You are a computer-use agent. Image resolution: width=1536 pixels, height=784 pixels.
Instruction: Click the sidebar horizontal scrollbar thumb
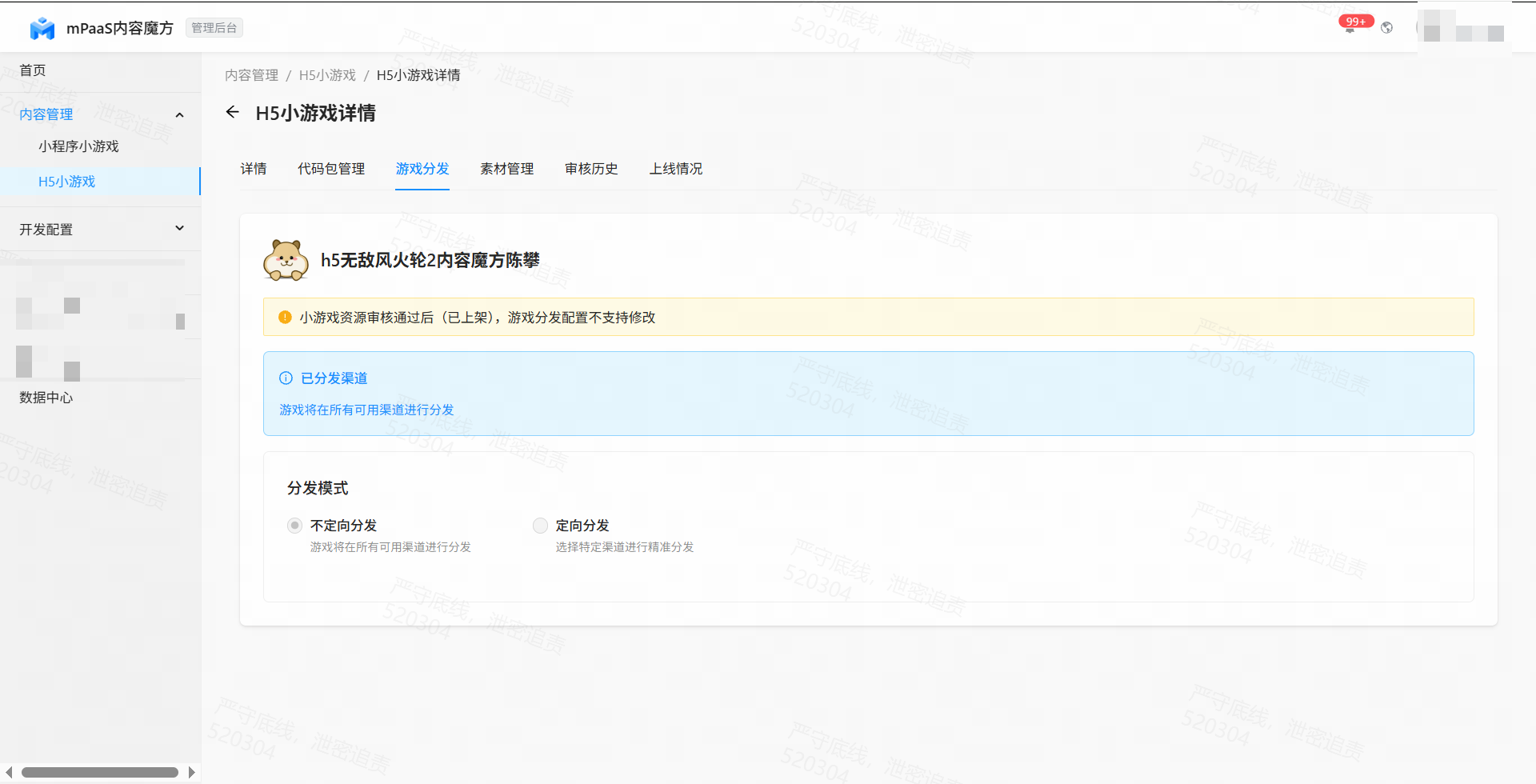pyautogui.click(x=100, y=772)
